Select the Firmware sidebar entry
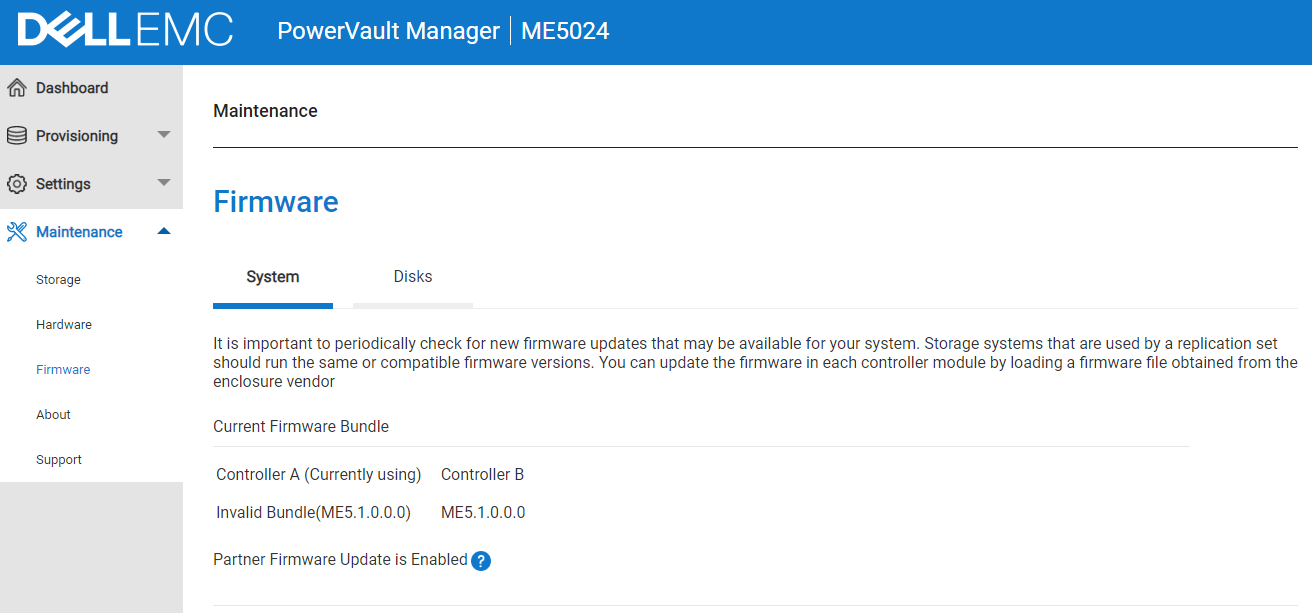 tap(63, 369)
